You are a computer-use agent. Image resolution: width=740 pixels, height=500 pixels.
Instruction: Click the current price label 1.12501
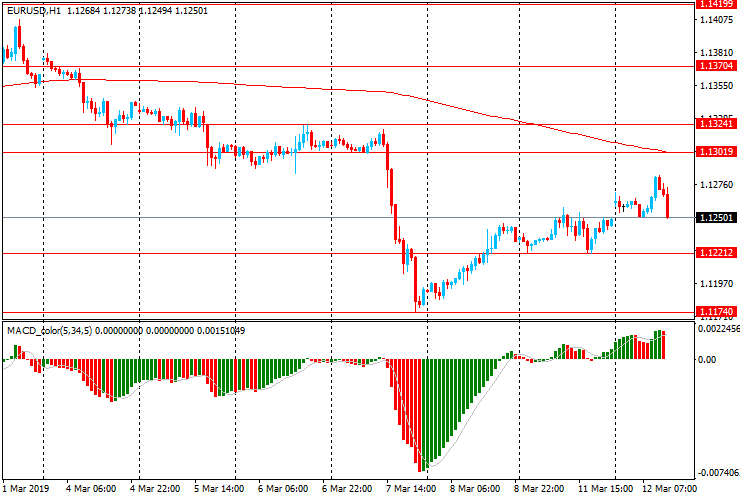point(717,217)
